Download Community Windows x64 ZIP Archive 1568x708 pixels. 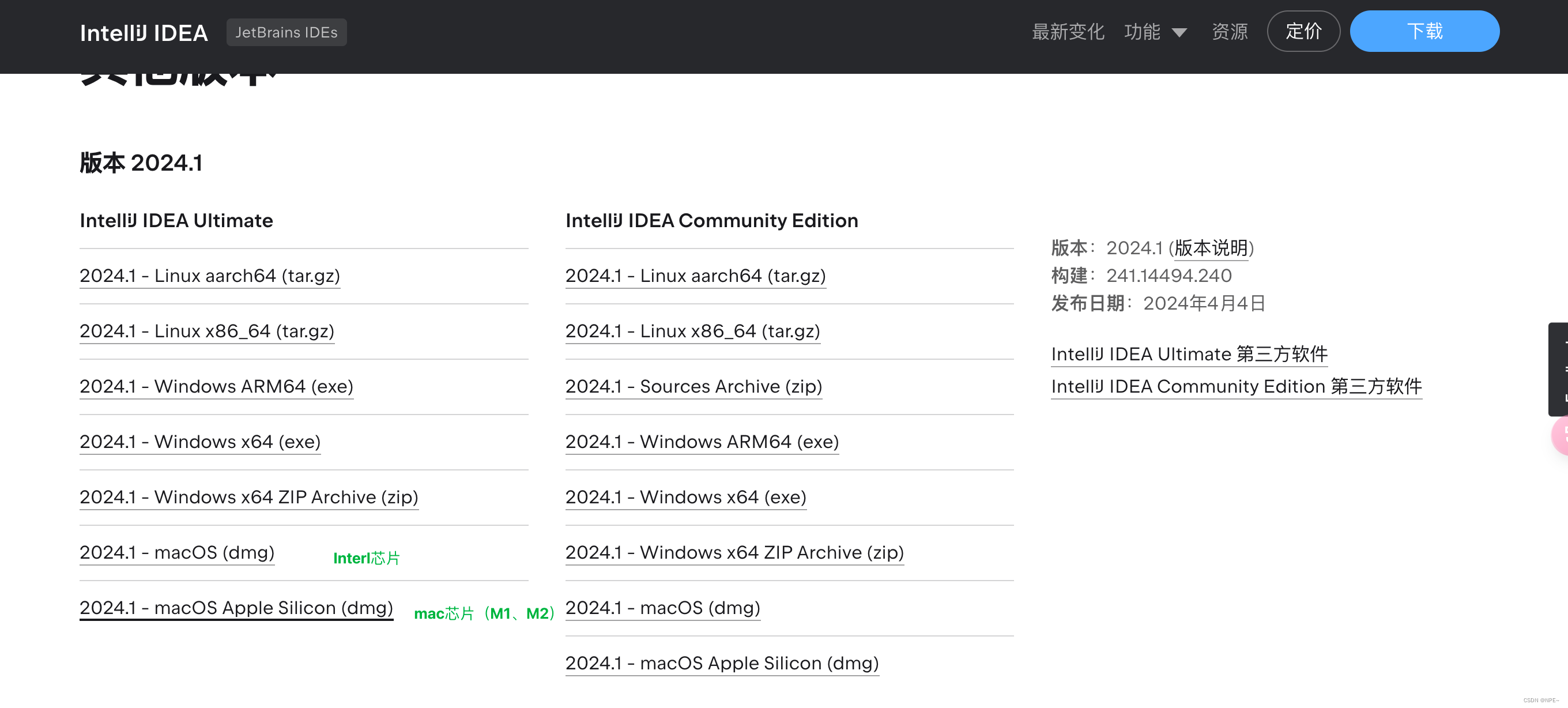coord(734,553)
